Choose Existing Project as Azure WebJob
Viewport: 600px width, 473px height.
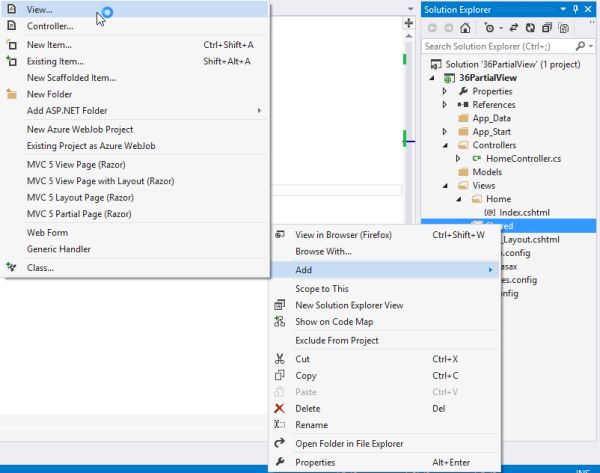[x=135, y=146]
